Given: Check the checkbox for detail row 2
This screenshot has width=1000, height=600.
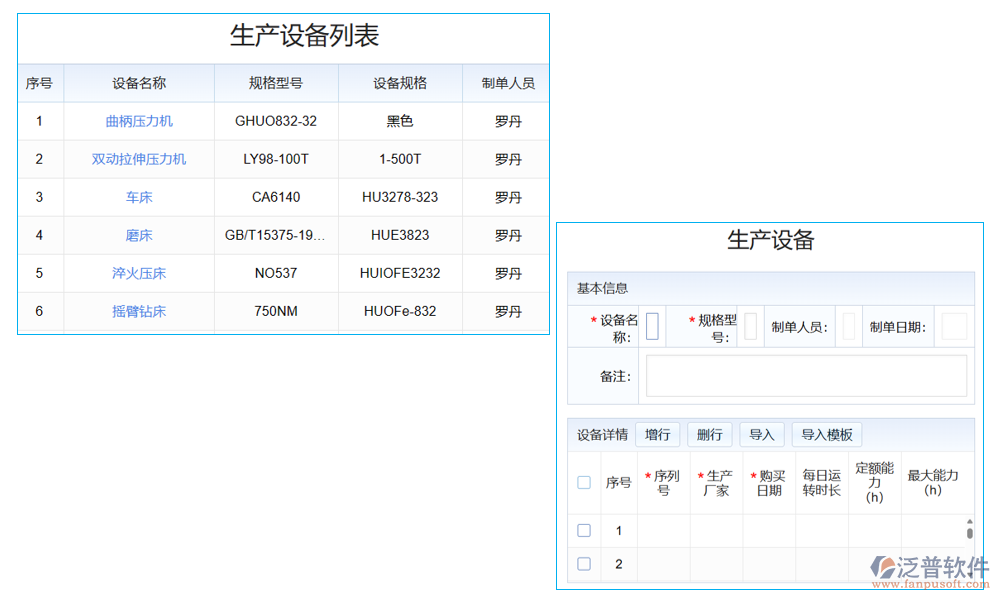Looking at the screenshot, I should pos(584,563).
